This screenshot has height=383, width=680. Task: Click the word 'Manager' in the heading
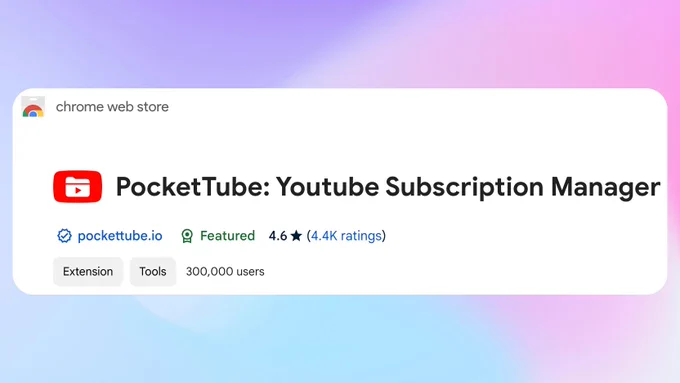605,188
